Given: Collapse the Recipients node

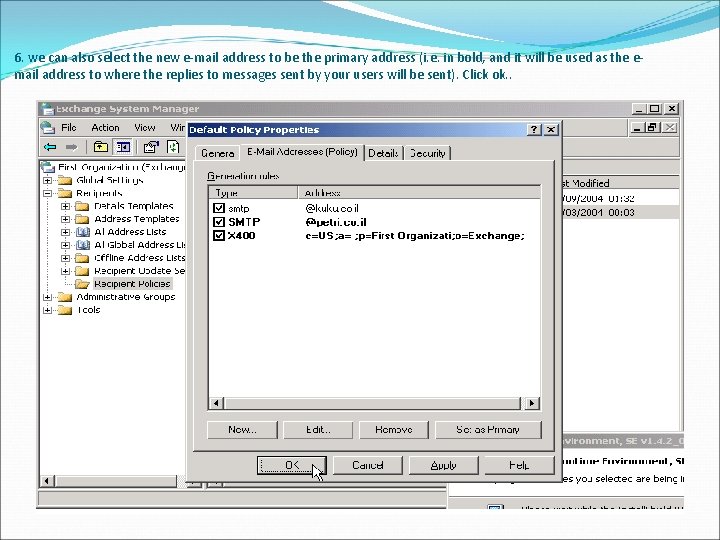Looking at the screenshot, I should point(47,193).
